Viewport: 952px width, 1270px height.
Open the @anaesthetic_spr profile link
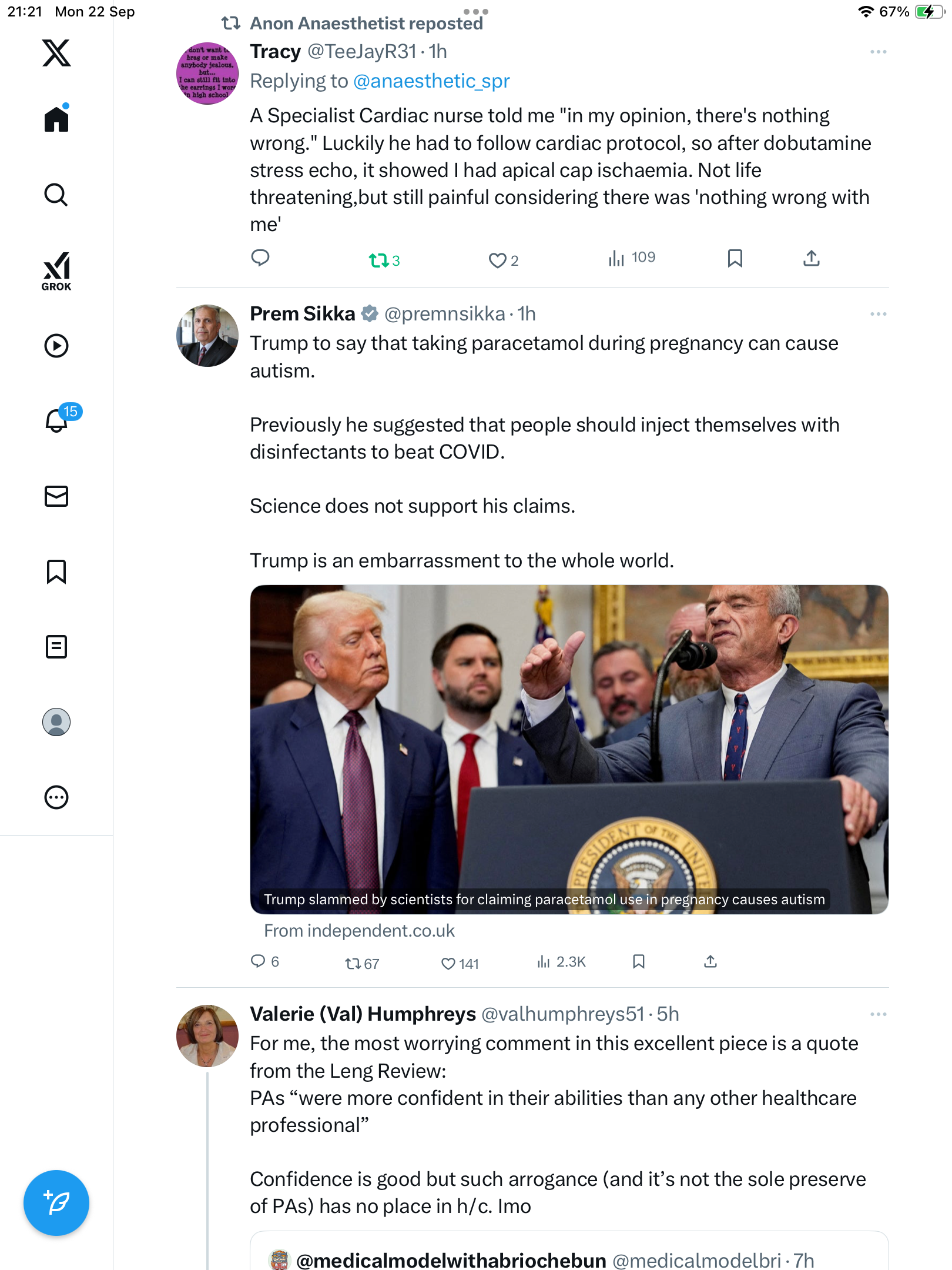point(431,81)
